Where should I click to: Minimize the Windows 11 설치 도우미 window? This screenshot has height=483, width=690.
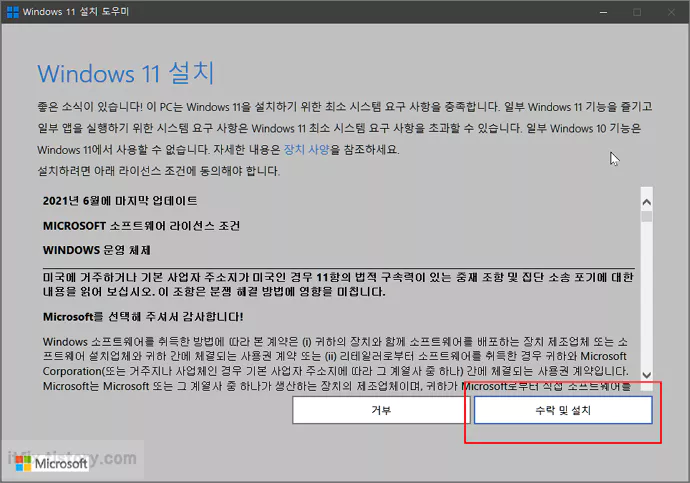603,12
